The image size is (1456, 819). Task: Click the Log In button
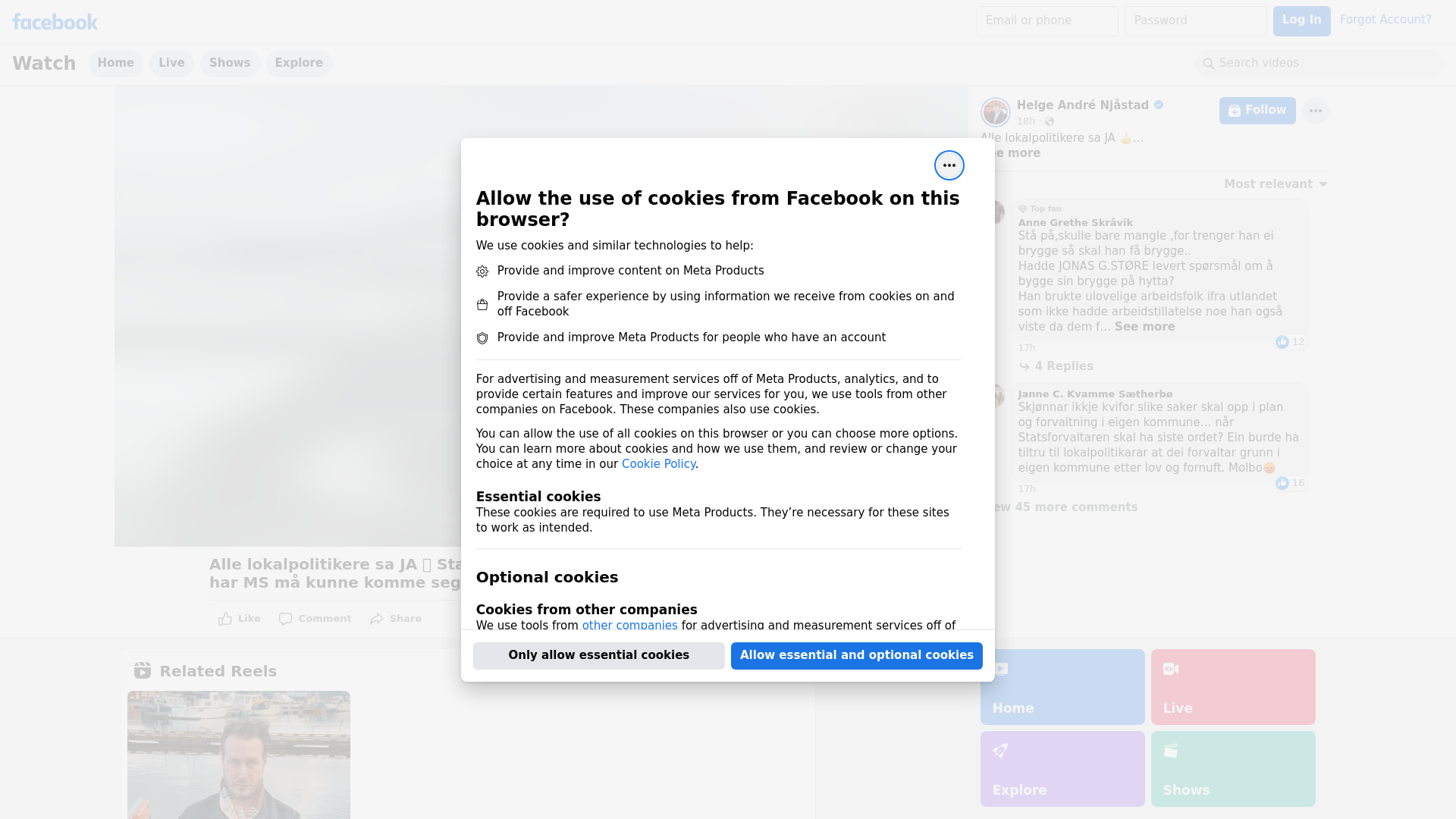tap(1301, 20)
